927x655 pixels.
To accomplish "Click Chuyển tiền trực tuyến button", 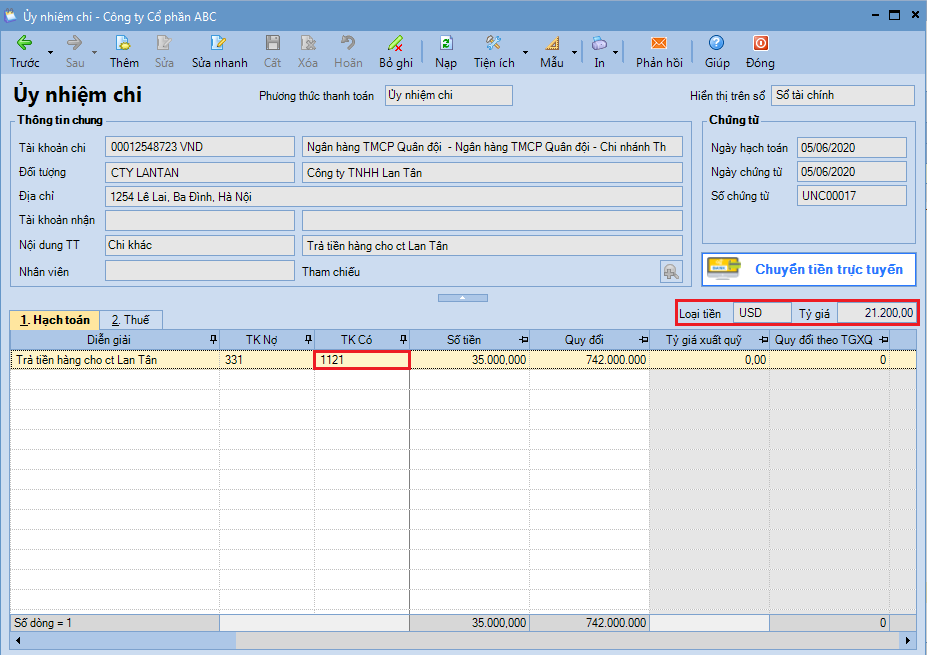I will [809, 270].
